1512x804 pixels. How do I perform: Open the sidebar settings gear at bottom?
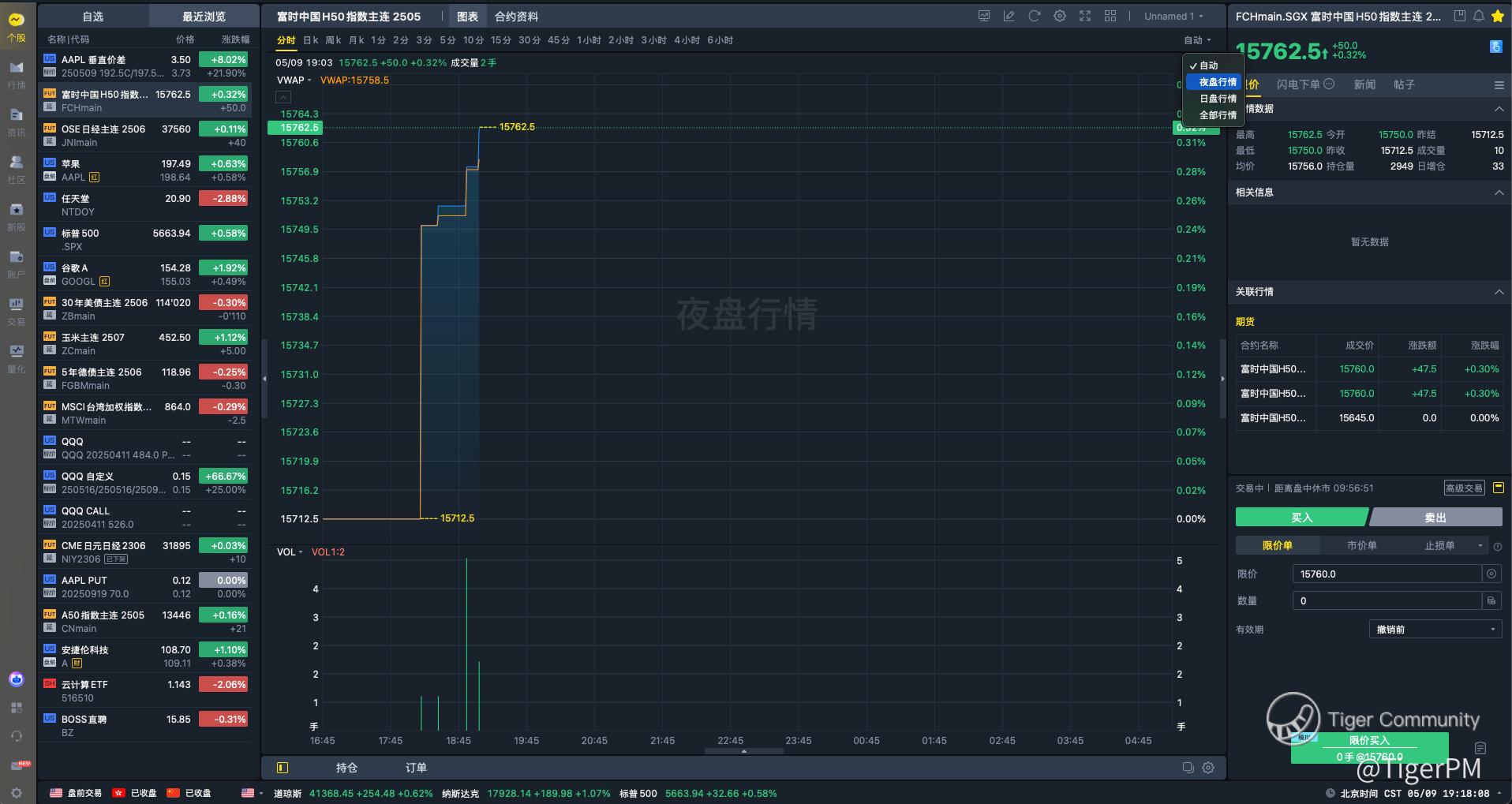(17, 792)
